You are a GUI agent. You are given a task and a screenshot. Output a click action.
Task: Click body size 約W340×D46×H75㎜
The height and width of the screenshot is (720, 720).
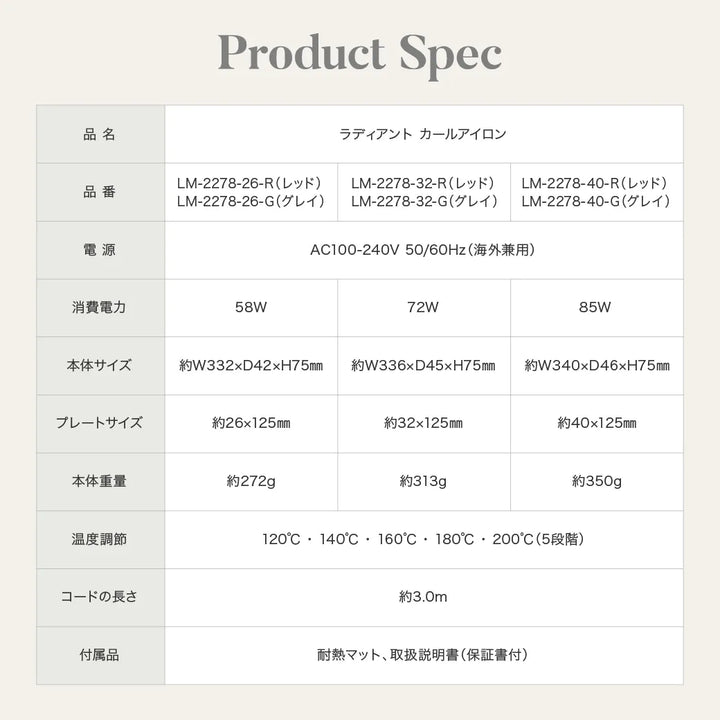point(597,366)
